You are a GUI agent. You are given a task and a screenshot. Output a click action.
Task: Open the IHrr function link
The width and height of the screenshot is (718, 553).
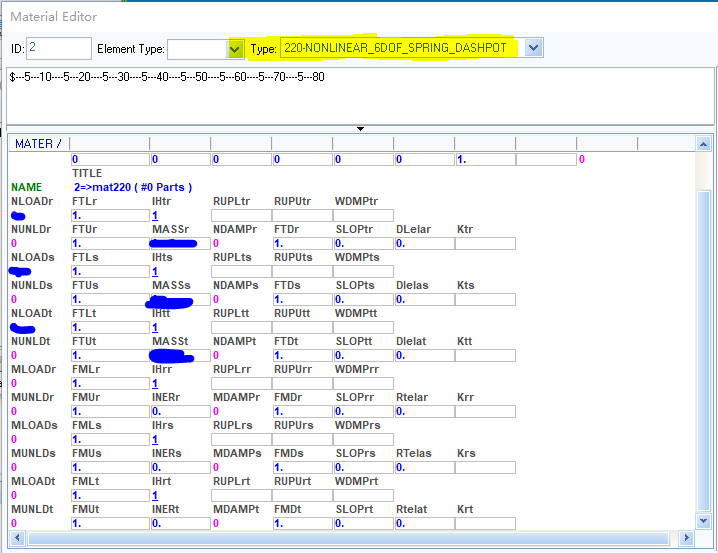[x=155, y=384]
